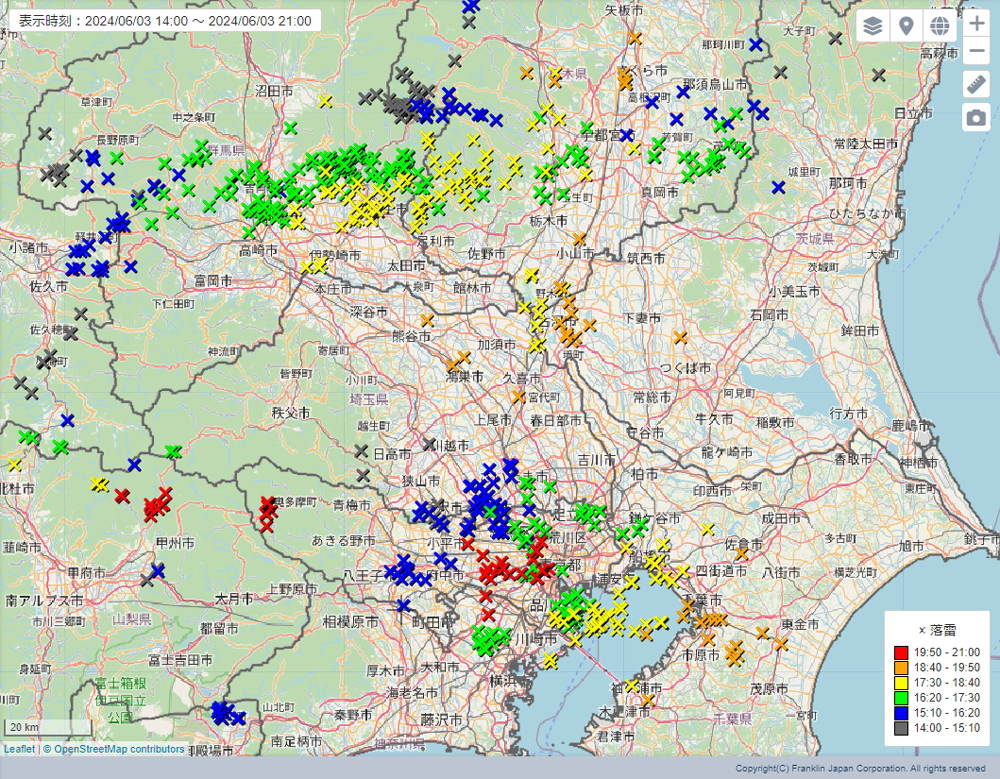
Task: Open the OpenStreetMap contributors link
Action: 119,749
